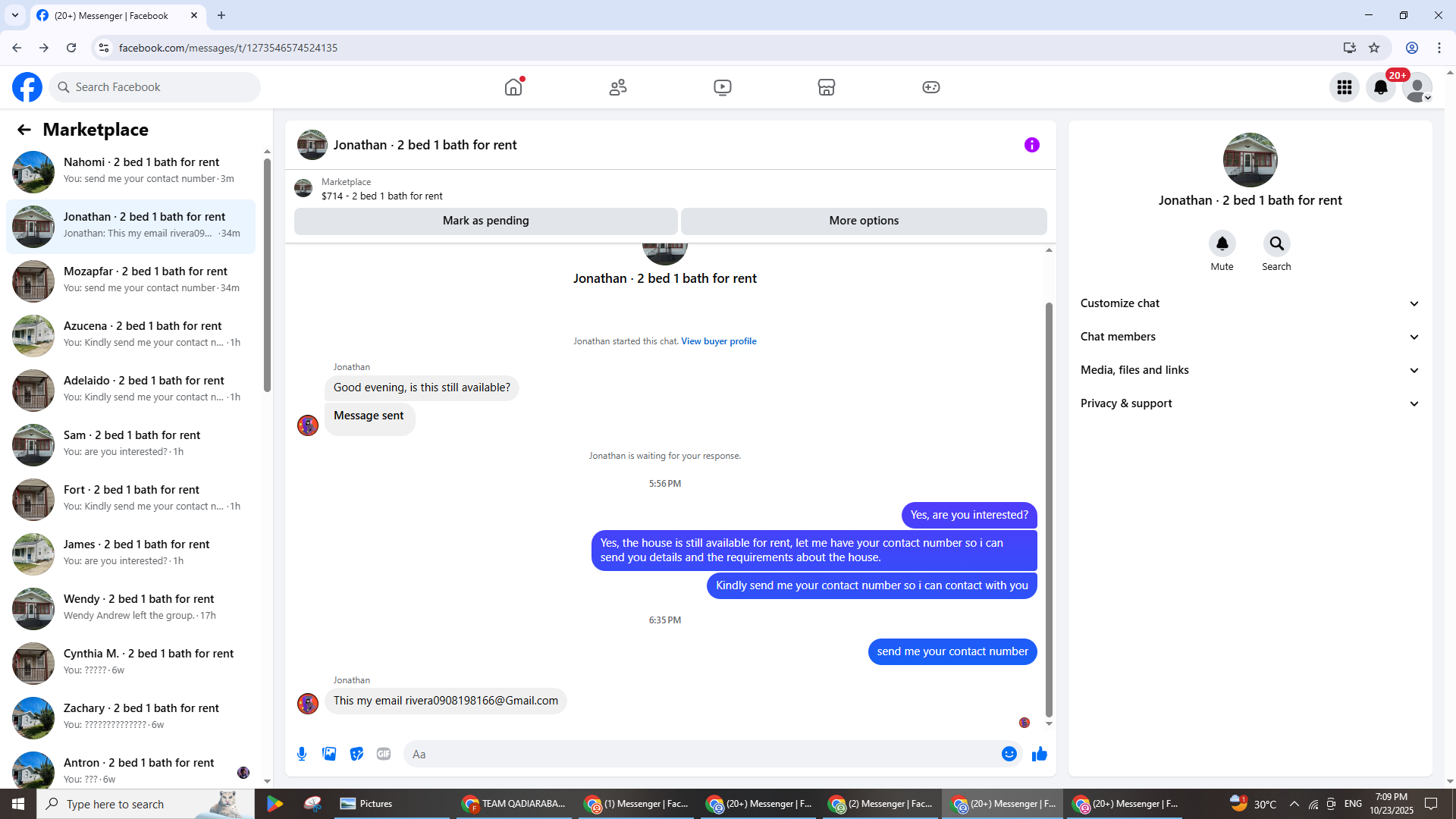The height and width of the screenshot is (819, 1456).
Task: Click the chat messages vertical scrollbar
Action: (1049, 508)
